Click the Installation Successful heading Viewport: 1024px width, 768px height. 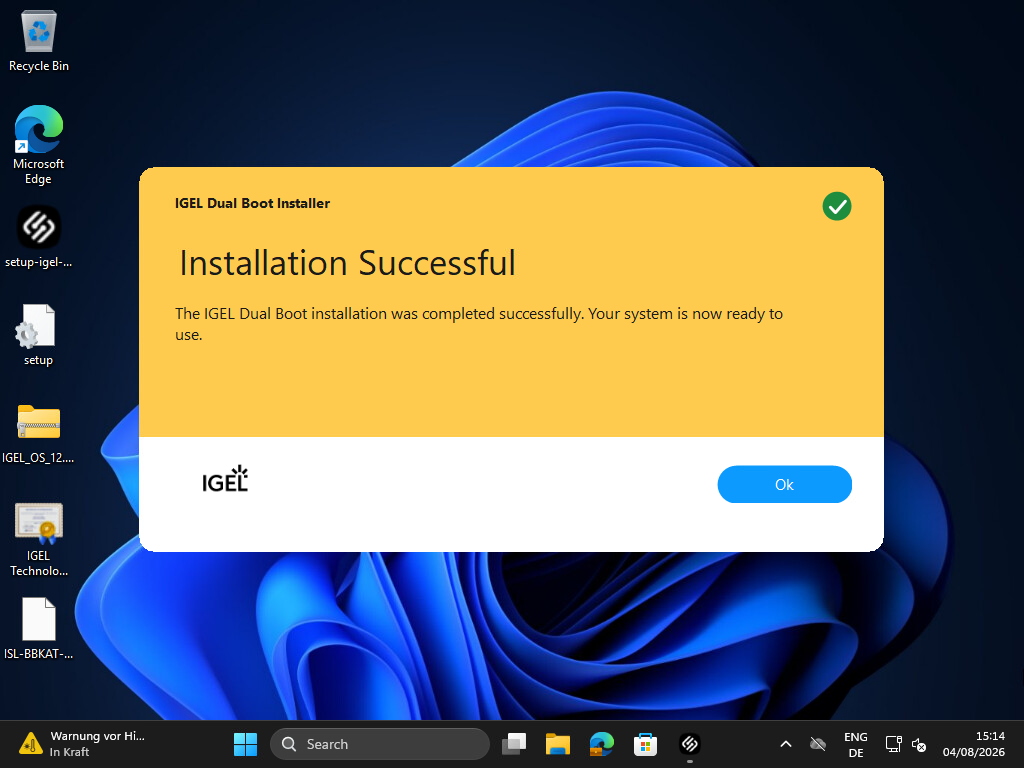point(347,263)
